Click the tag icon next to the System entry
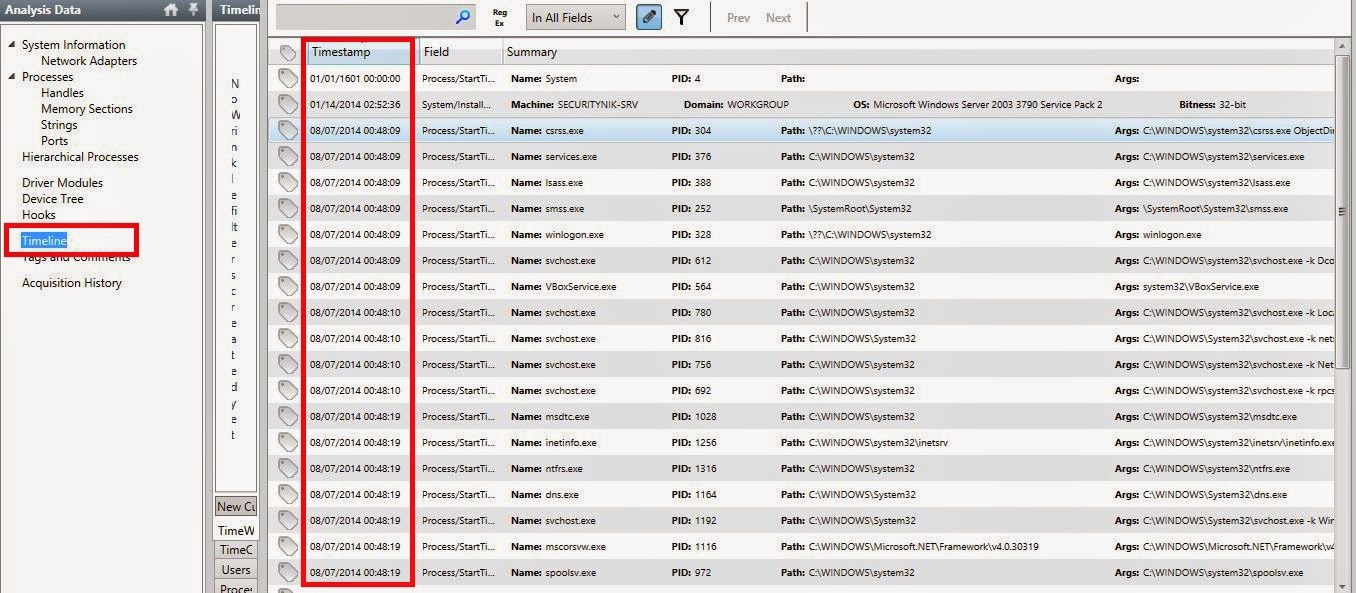Image resolution: width=1356 pixels, height=593 pixels. click(287, 78)
